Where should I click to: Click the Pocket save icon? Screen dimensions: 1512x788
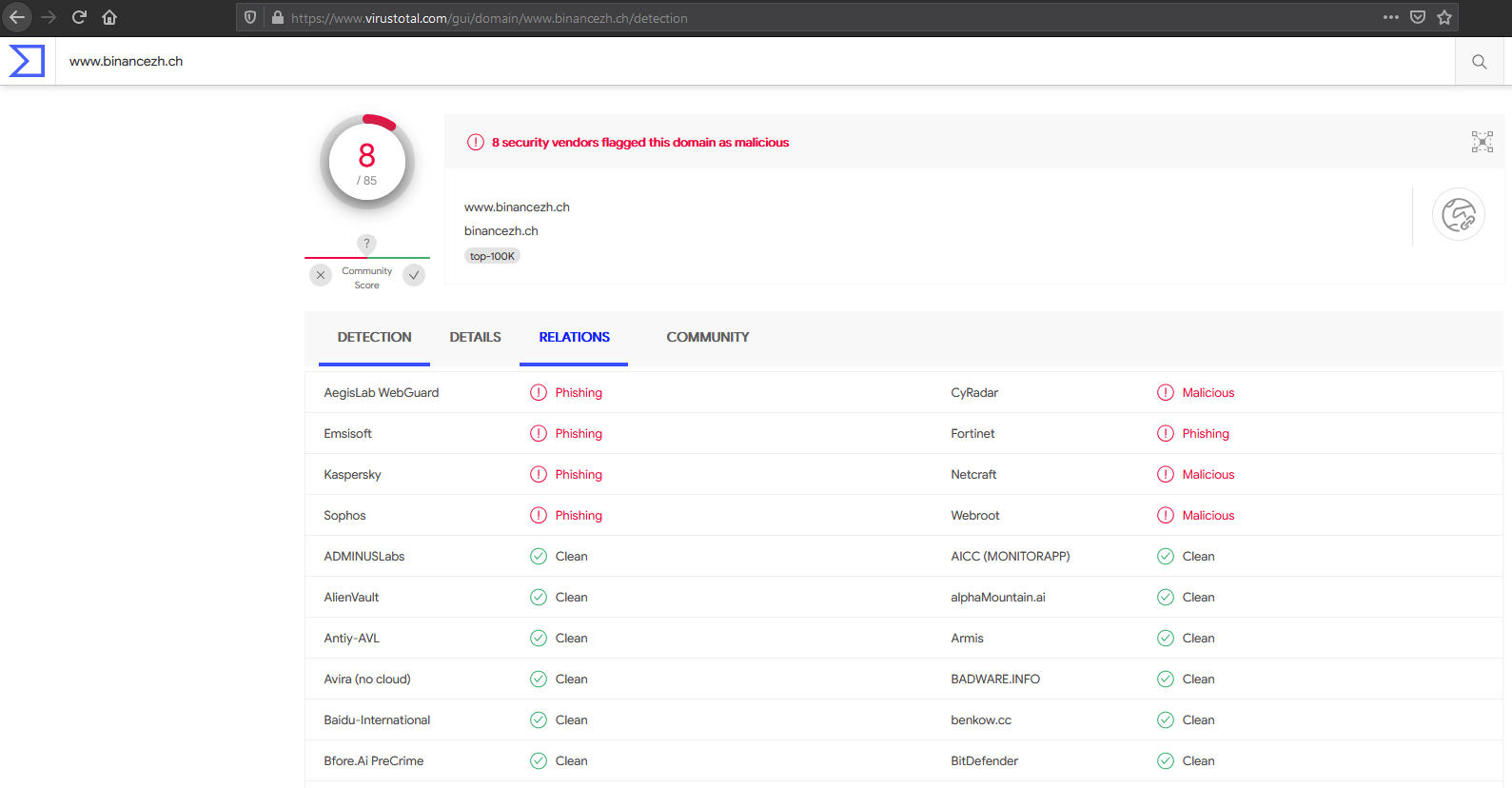click(1418, 17)
